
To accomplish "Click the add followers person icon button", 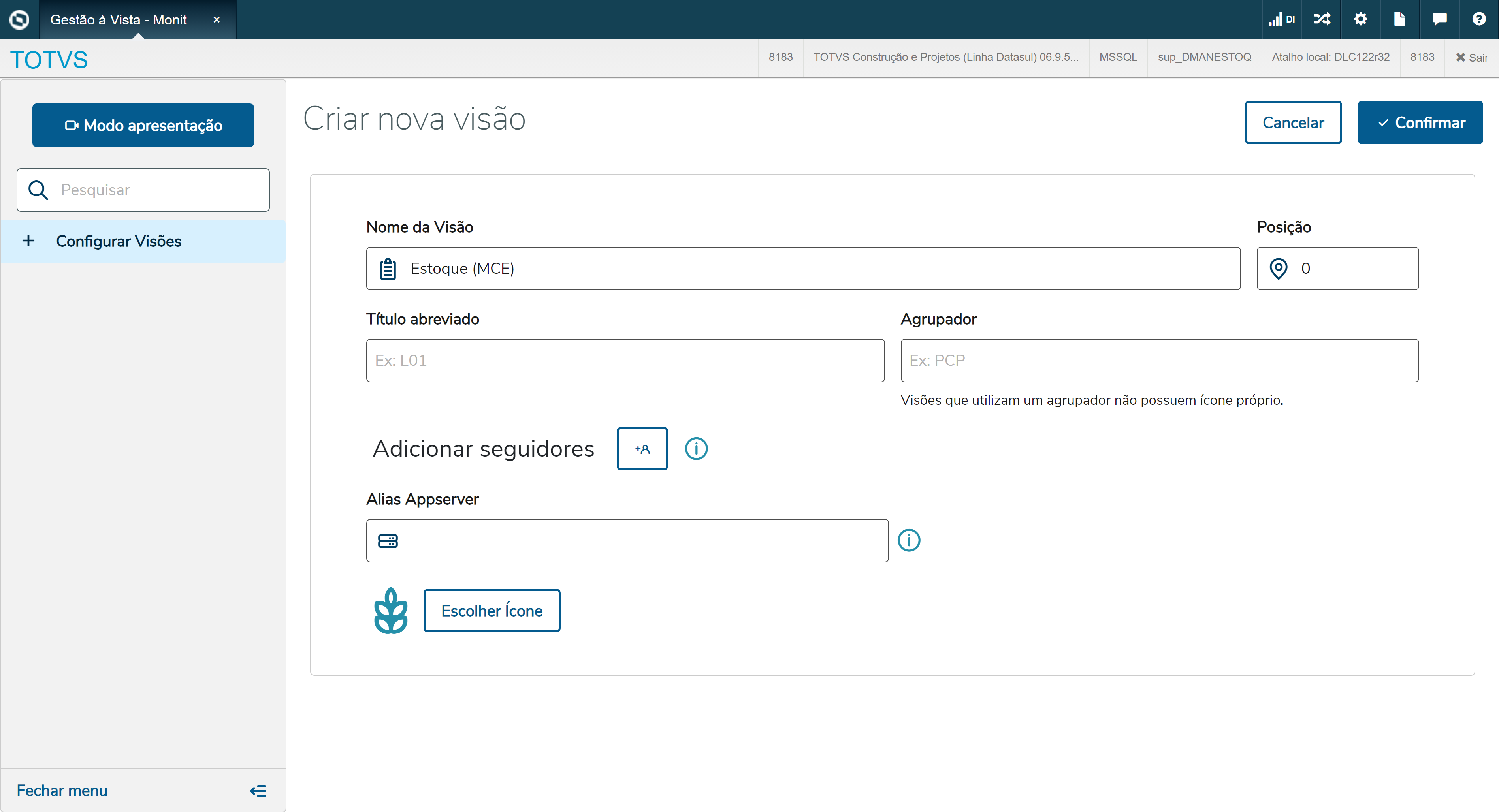I will (x=642, y=449).
